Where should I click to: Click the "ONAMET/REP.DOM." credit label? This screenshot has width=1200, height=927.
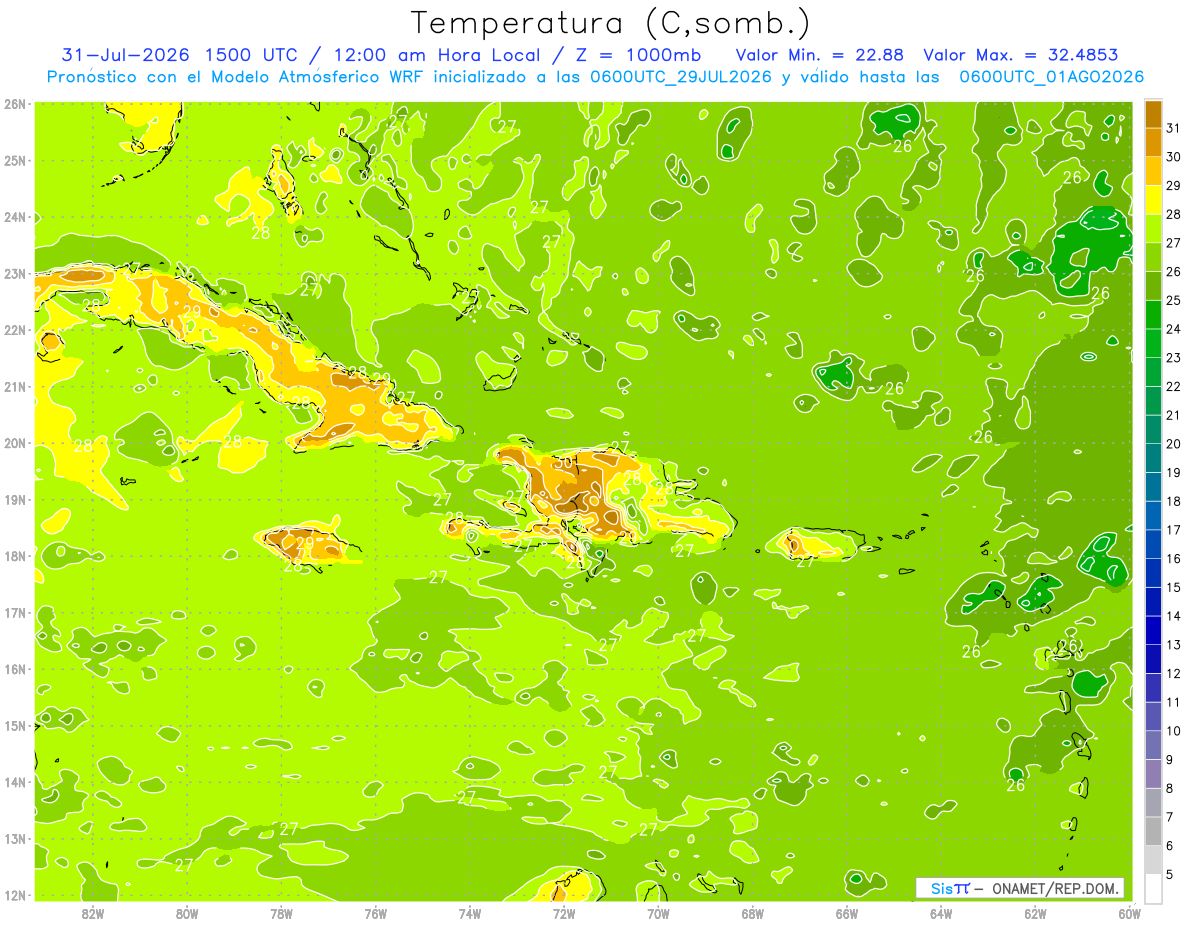1056,888
